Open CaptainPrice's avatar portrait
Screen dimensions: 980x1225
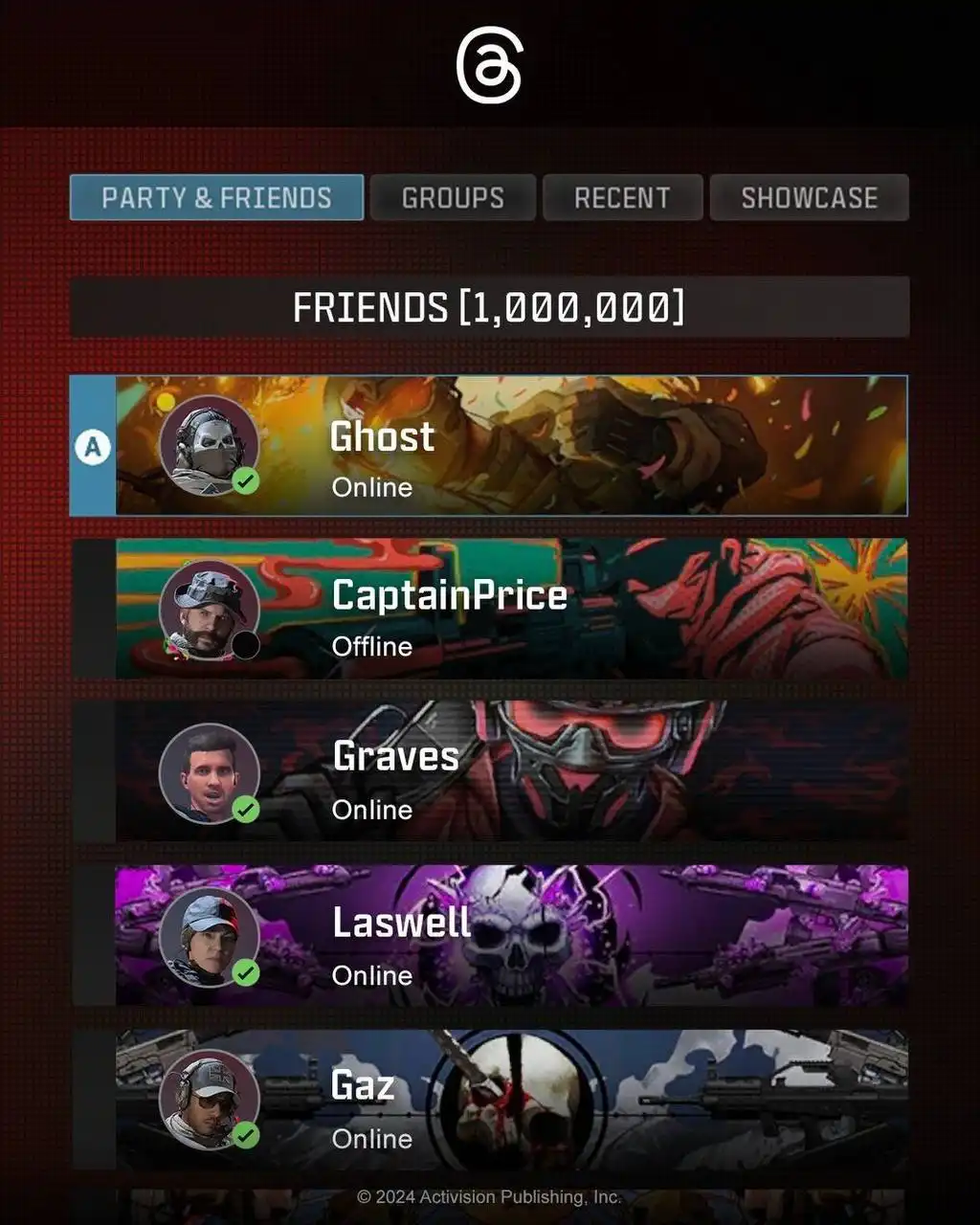tap(209, 610)
